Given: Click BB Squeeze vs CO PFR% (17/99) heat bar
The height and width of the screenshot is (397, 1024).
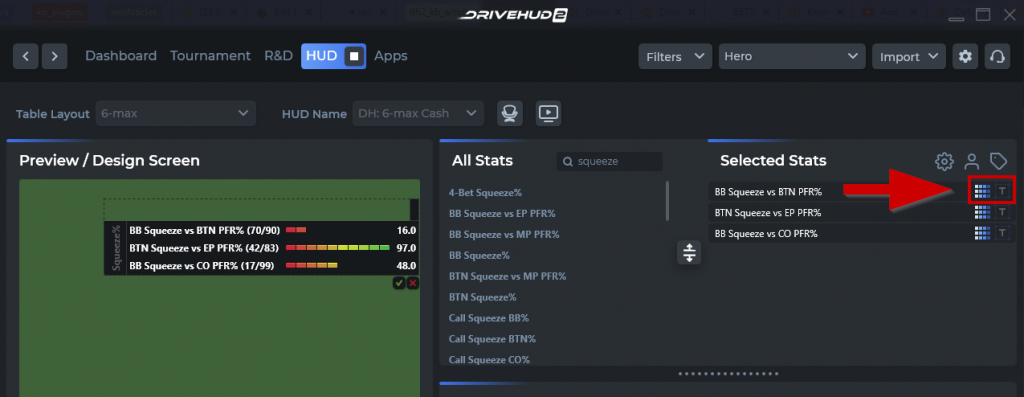Looking at the screenshot, I should [312, 266].
